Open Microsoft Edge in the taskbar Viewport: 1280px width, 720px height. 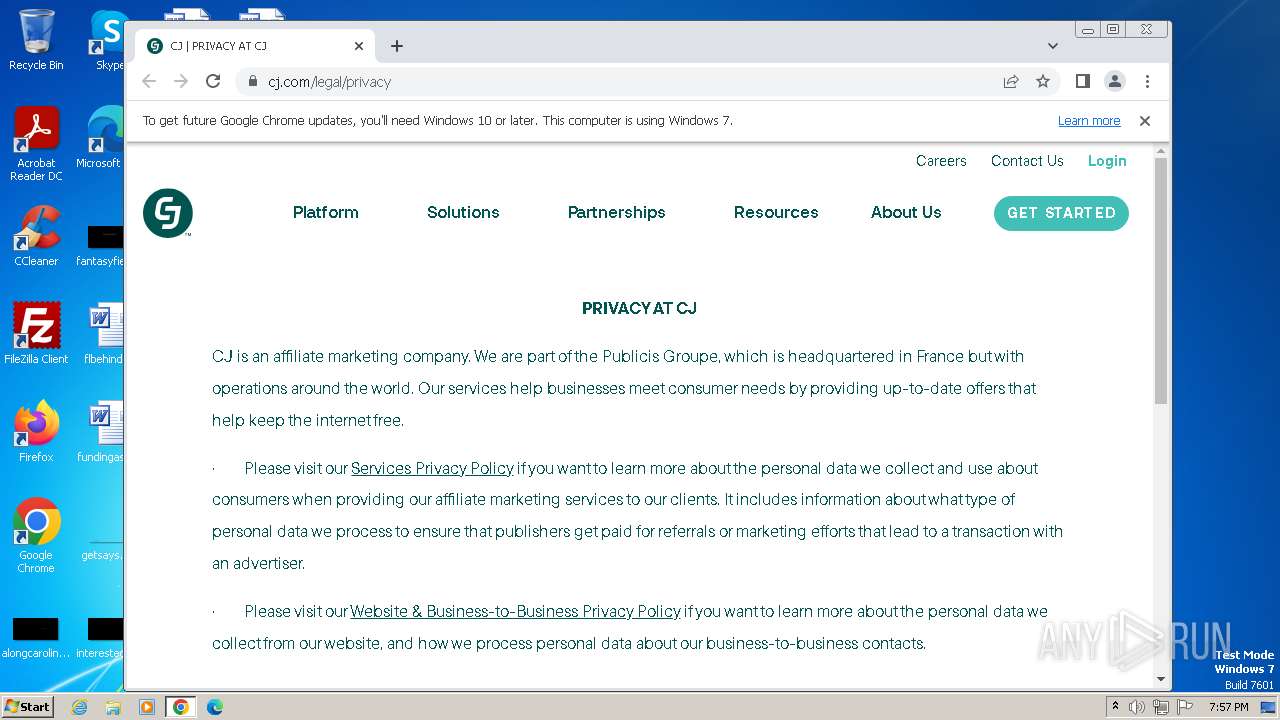click(x=214, y=707)
